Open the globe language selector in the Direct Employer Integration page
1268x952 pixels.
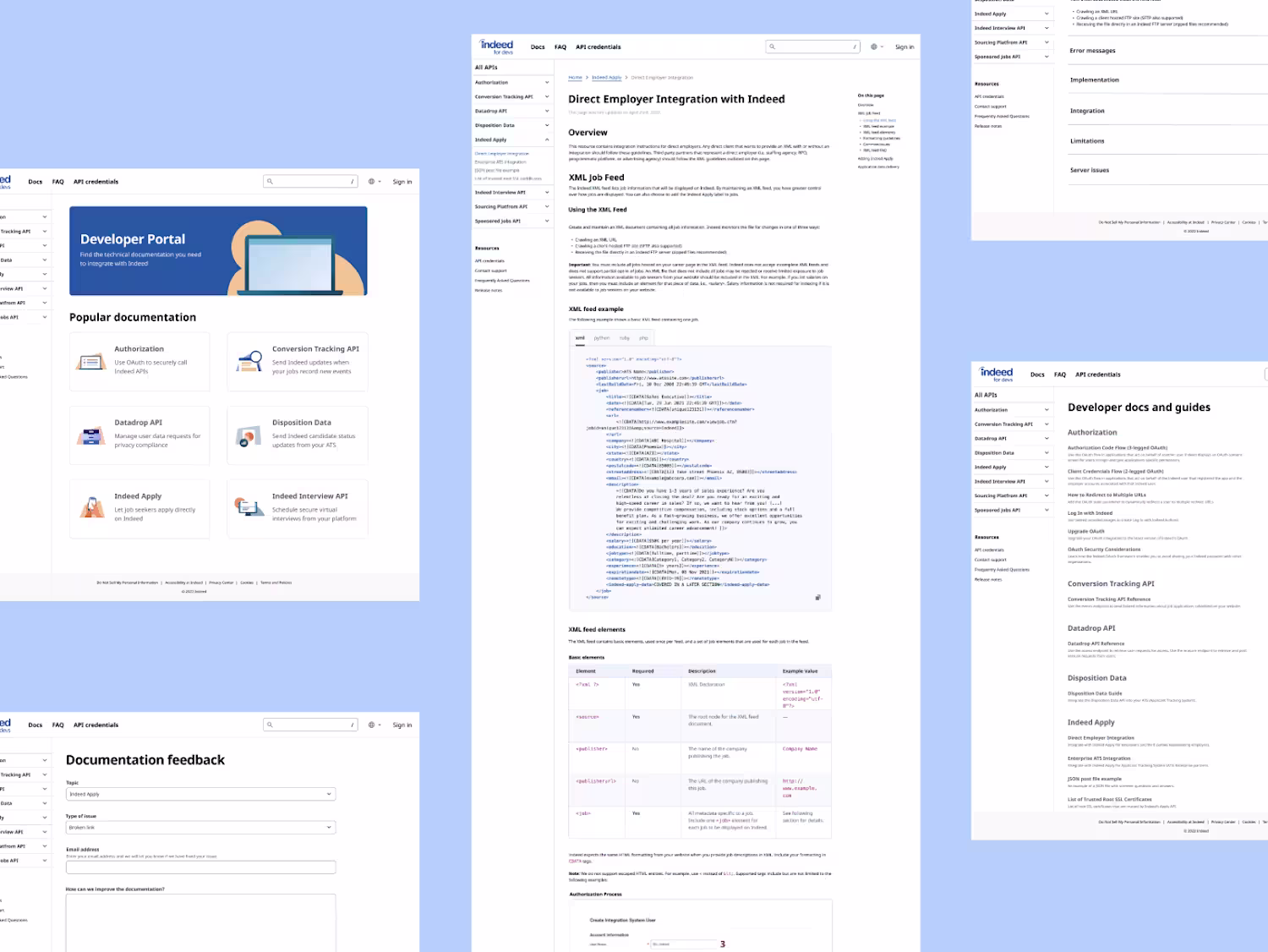(877, 47)
